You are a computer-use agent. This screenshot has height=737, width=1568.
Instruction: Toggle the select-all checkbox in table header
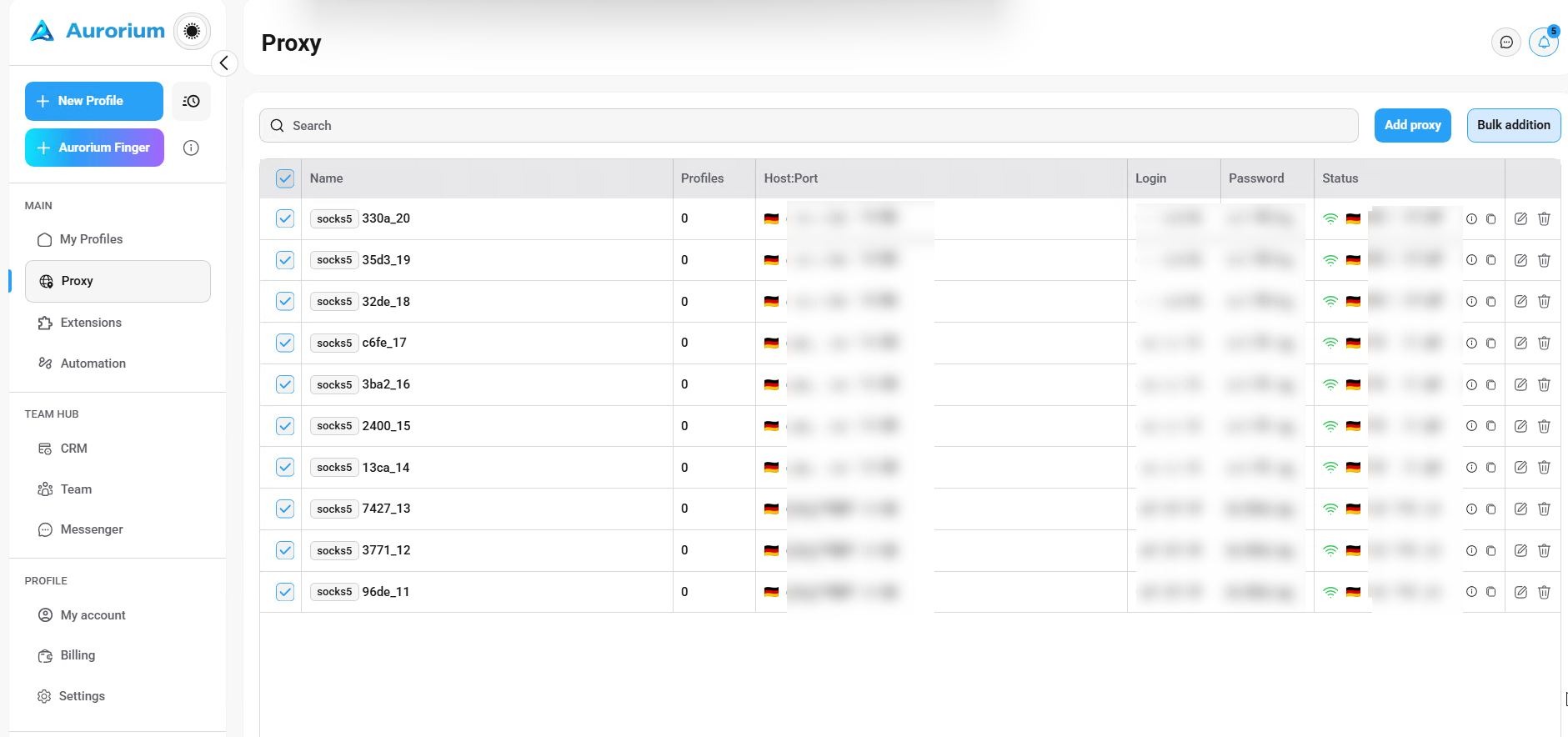click(285, 178)
